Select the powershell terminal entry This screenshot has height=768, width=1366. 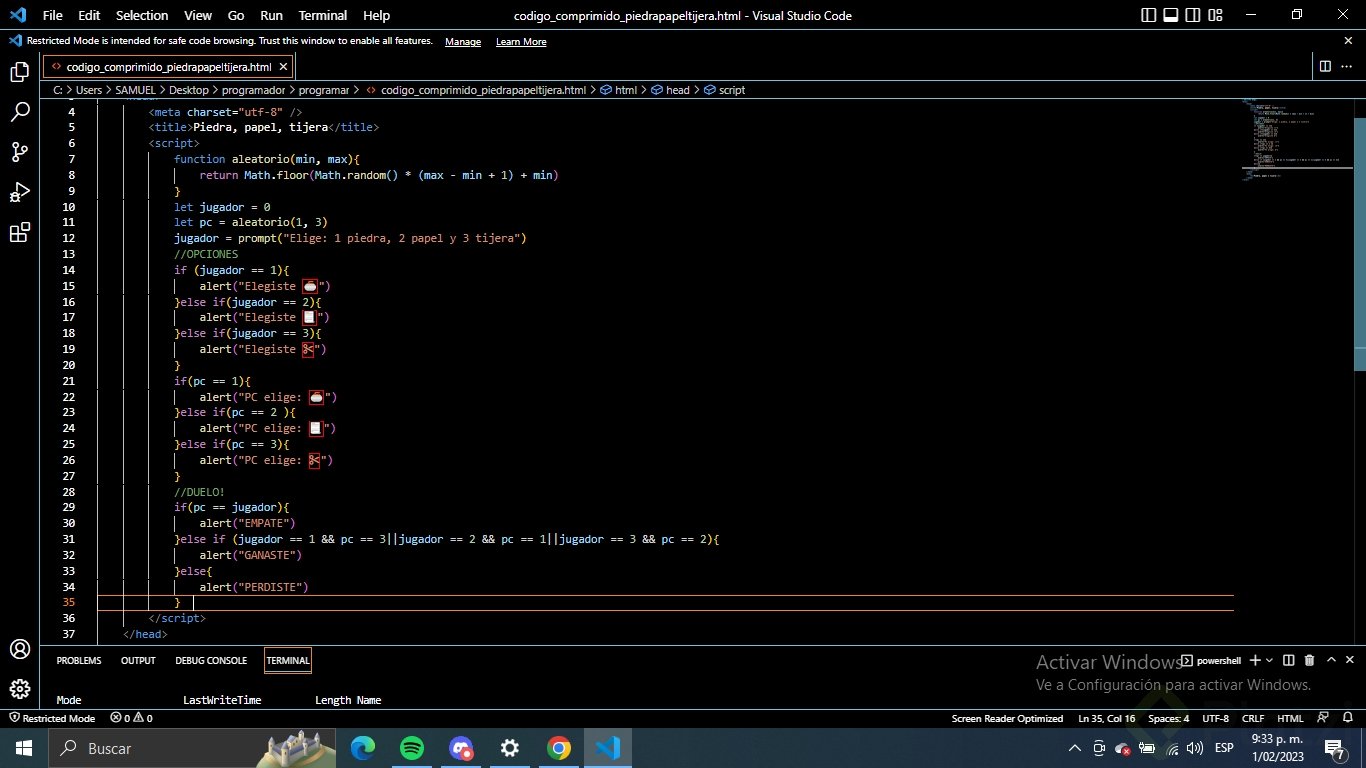pos(1212,660)
